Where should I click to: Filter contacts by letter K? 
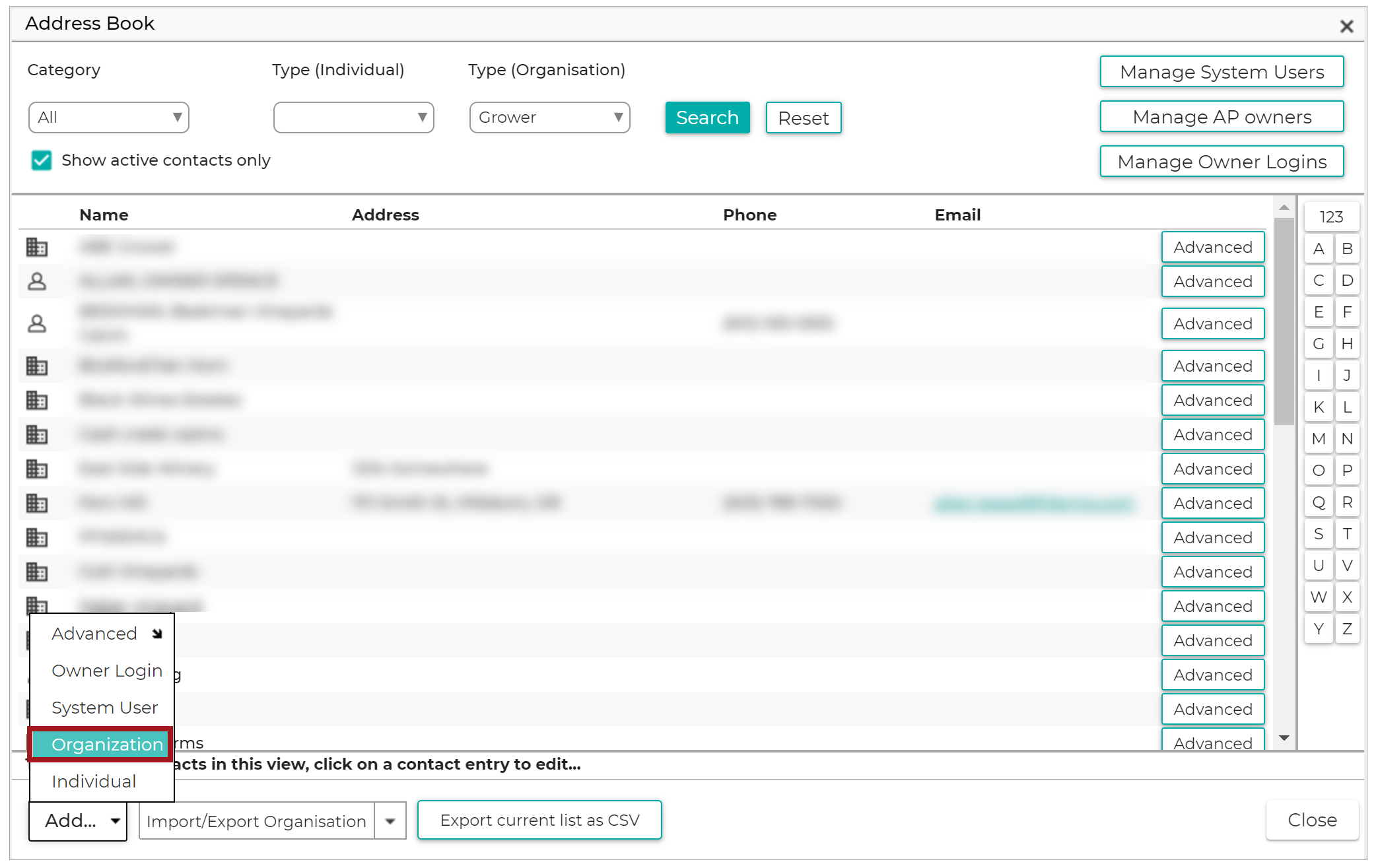[x=1319, y=407]
